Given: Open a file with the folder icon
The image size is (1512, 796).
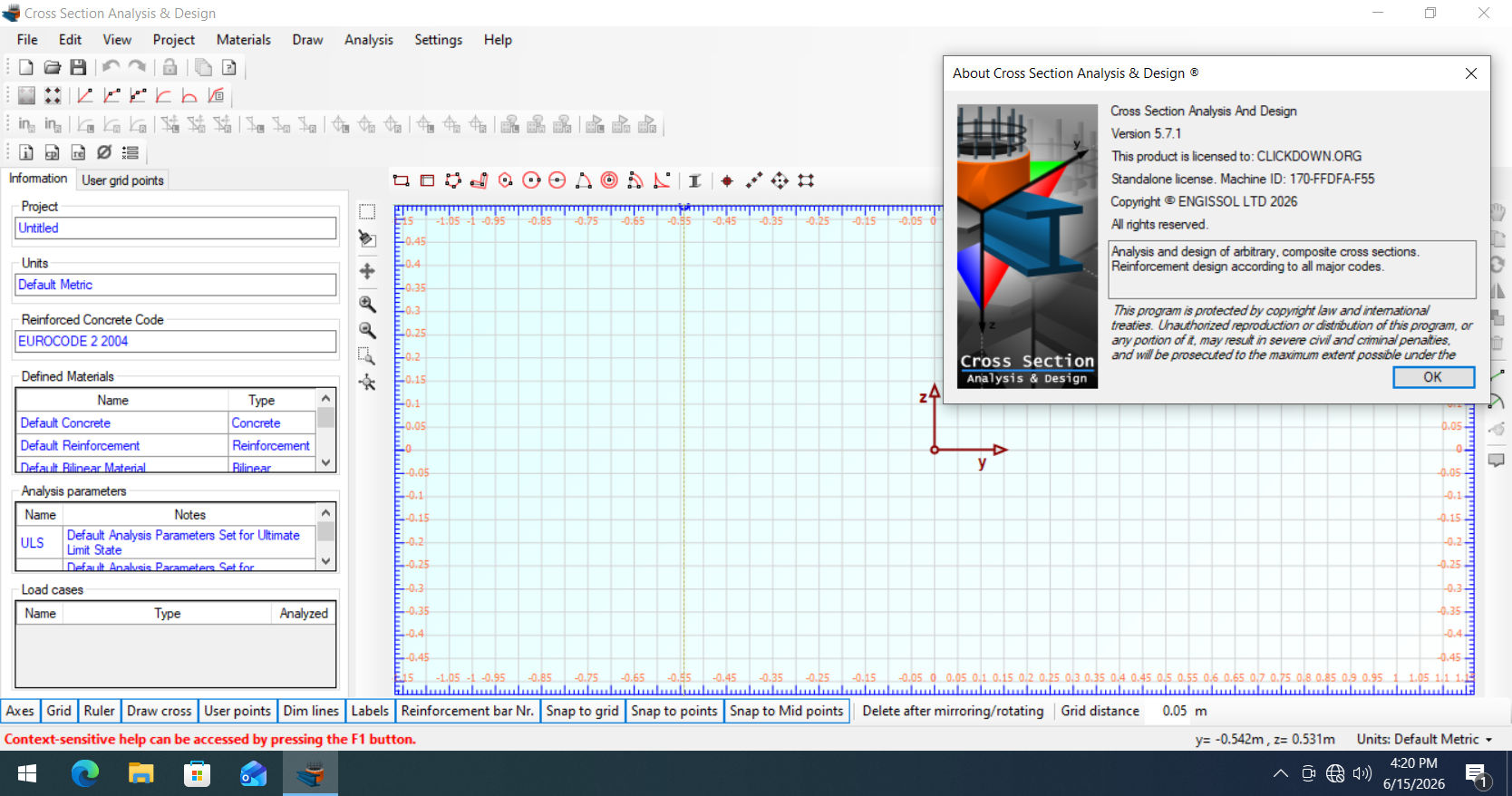Looking at the screenshot, I should click(53, 67).
